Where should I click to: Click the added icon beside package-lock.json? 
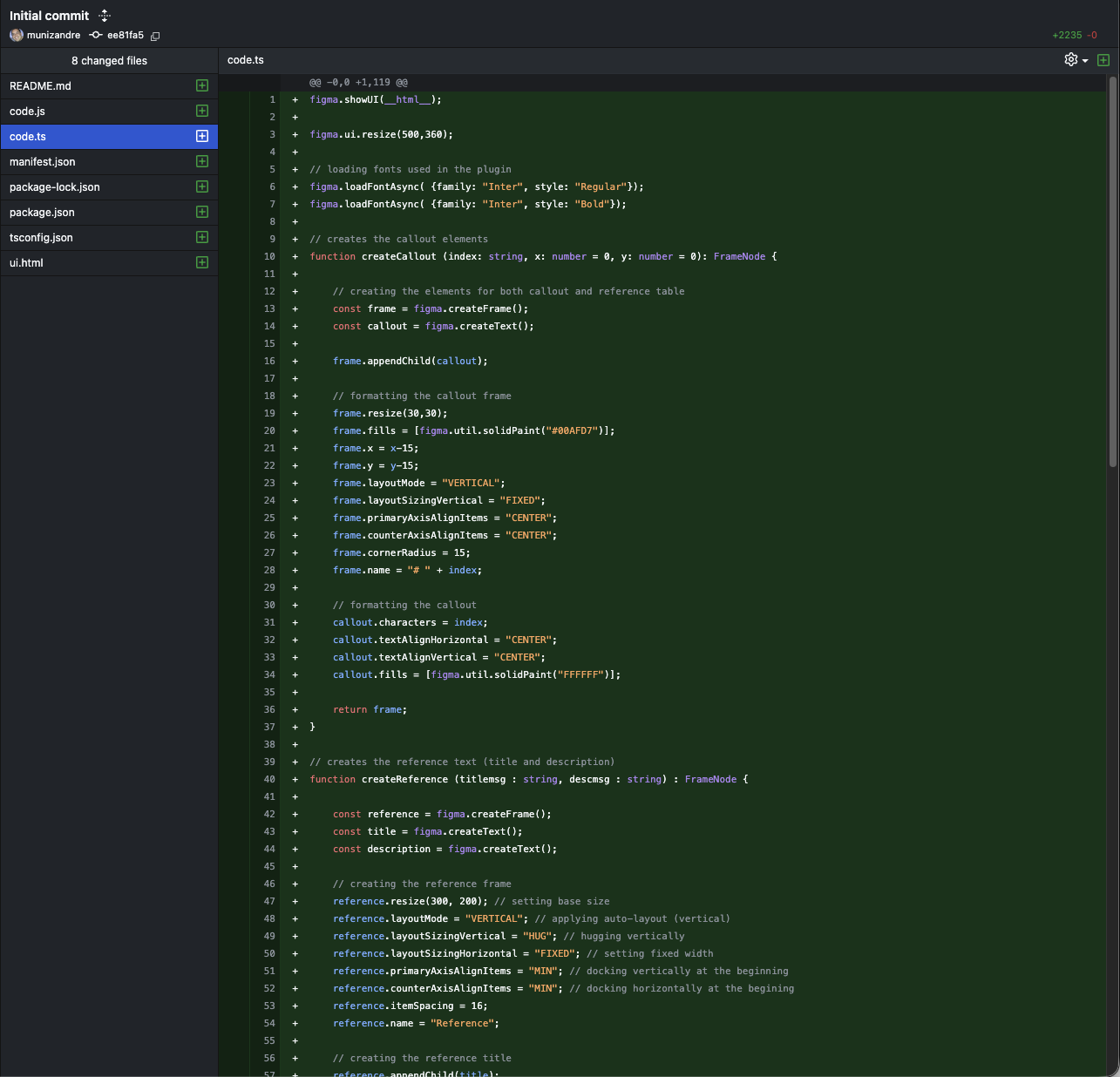tap(202, 186)
